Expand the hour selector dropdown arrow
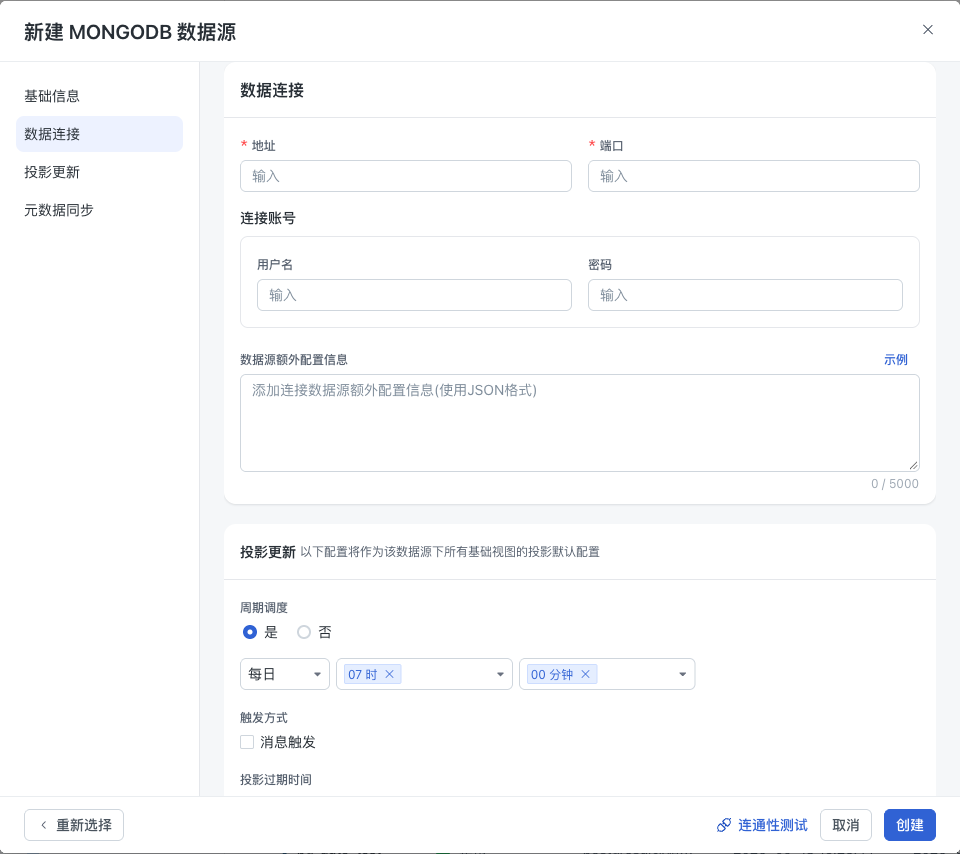Screen dimensions: 960x854 pos(500,674)
